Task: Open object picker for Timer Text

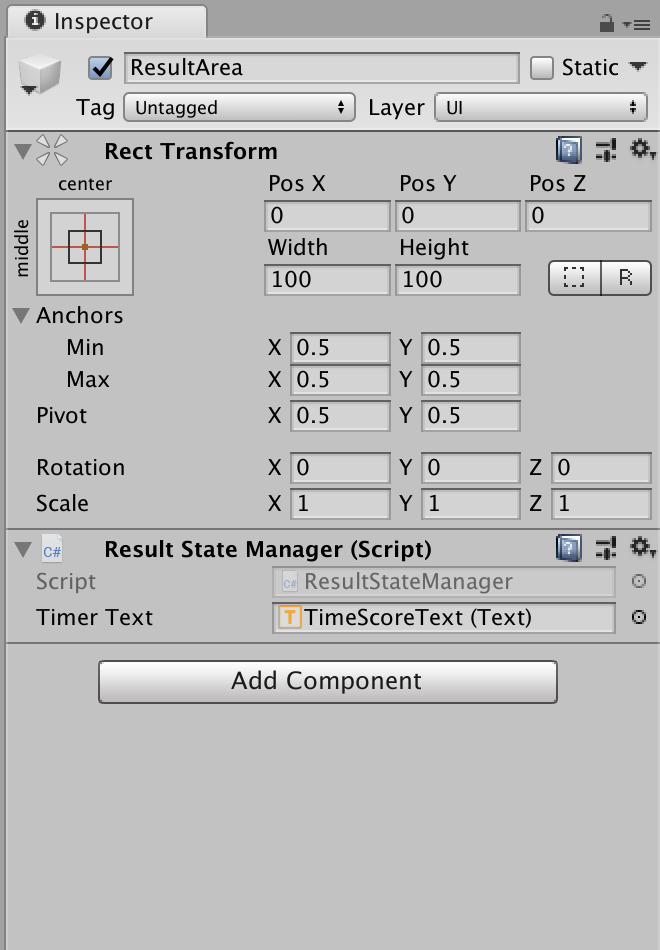Action: point(639,617)
